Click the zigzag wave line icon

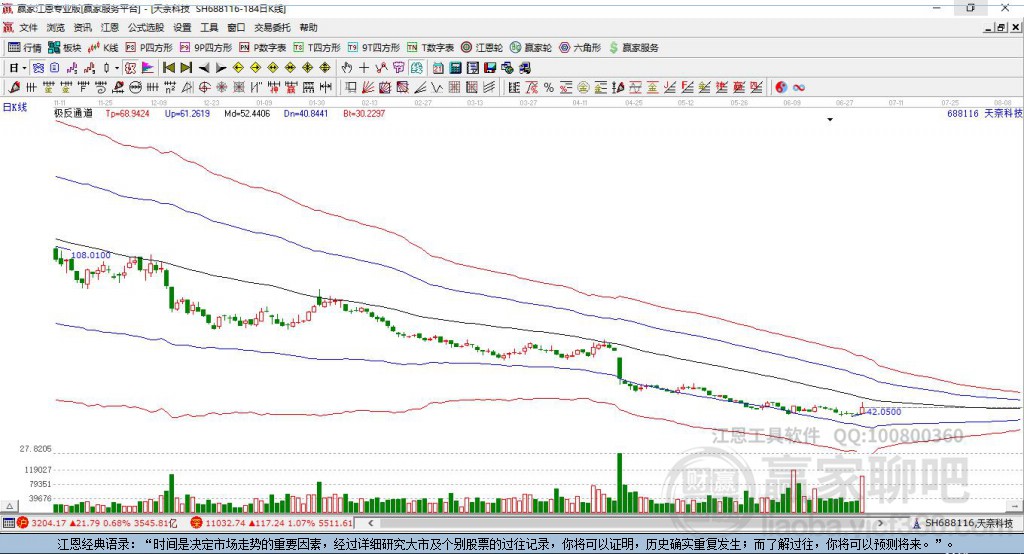coord(437,88)
